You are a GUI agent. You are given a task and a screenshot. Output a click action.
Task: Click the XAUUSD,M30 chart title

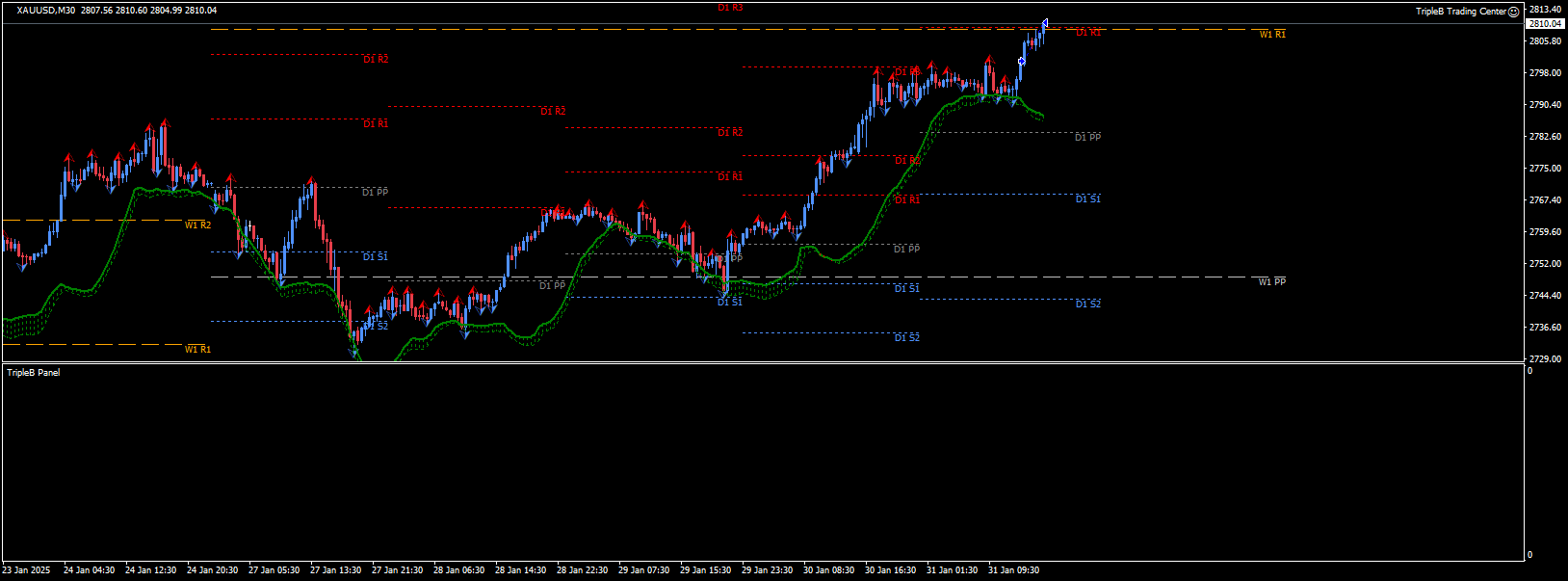tap(45, 11)
